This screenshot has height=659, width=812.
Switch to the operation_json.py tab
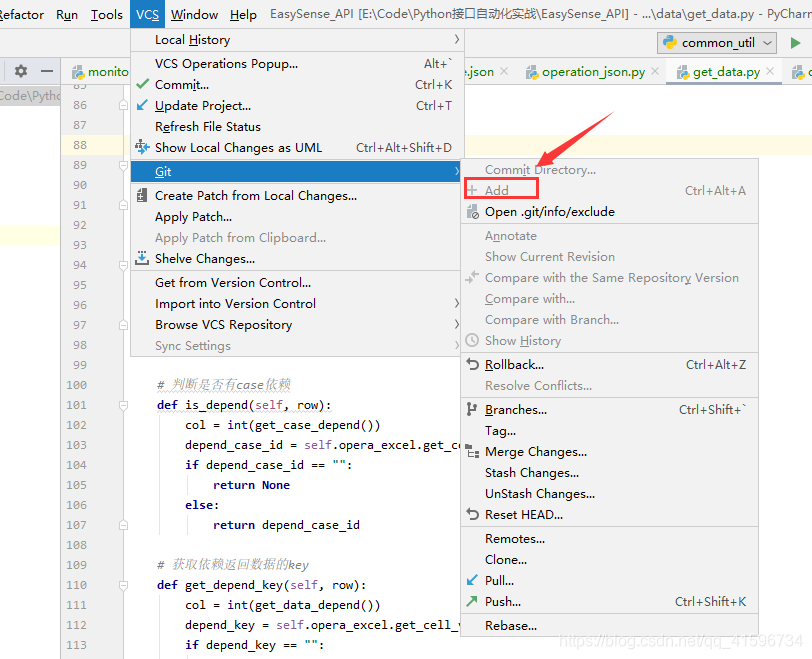tap(593, 72)
